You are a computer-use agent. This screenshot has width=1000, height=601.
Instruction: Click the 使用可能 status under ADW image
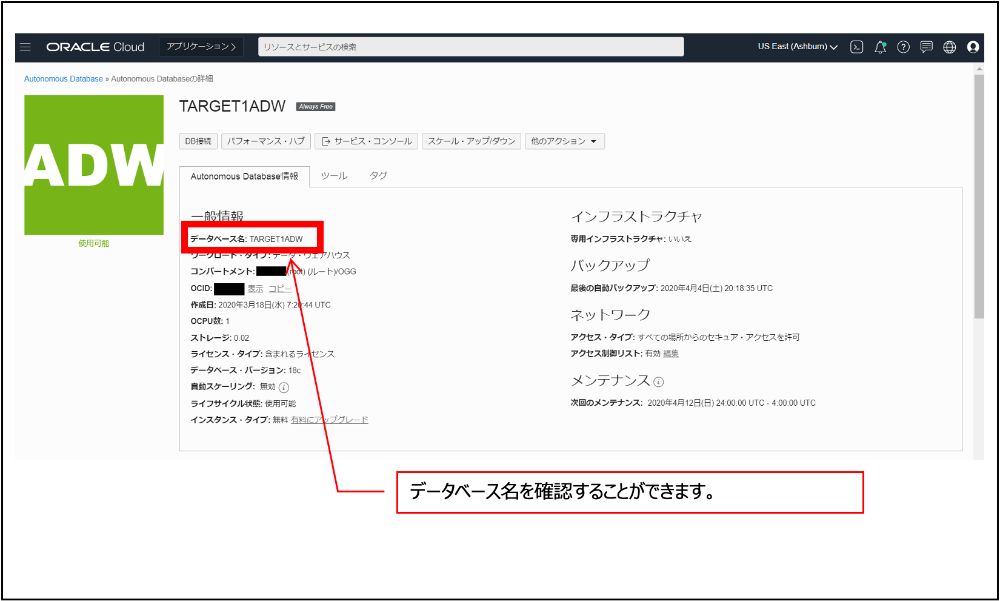[94, 244]
